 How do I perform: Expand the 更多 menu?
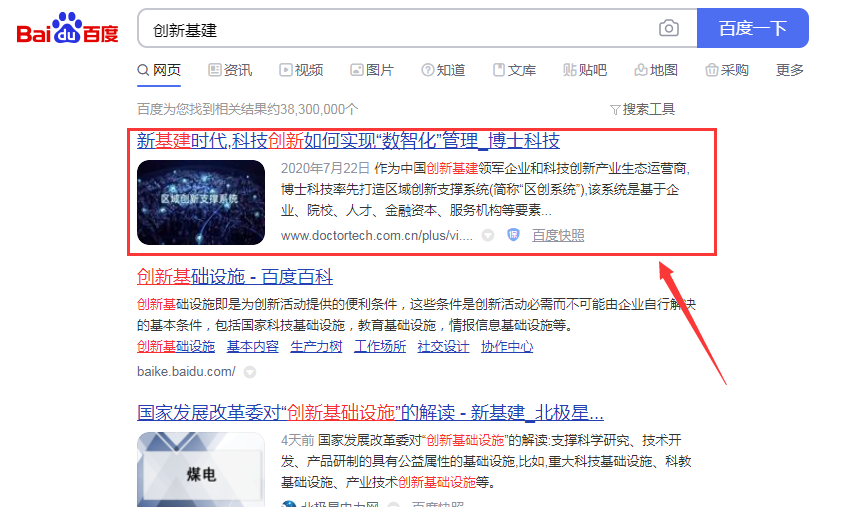(x=790, y=70)
